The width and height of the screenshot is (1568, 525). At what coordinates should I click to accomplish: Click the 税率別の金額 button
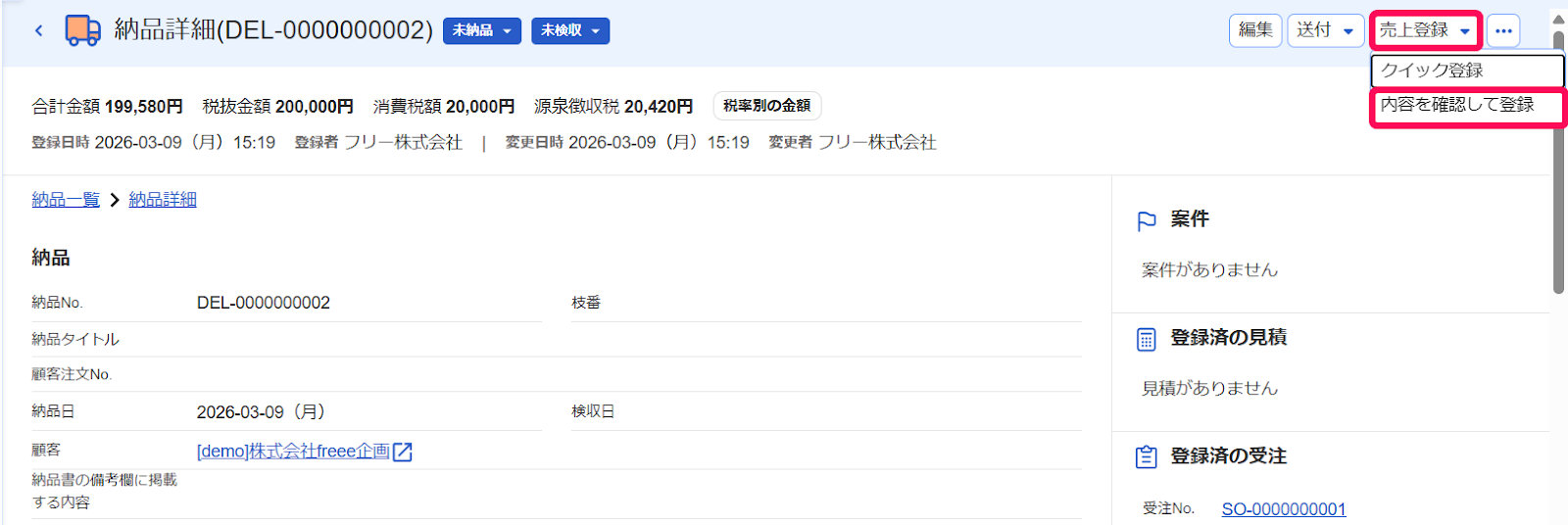pos(766,106)
